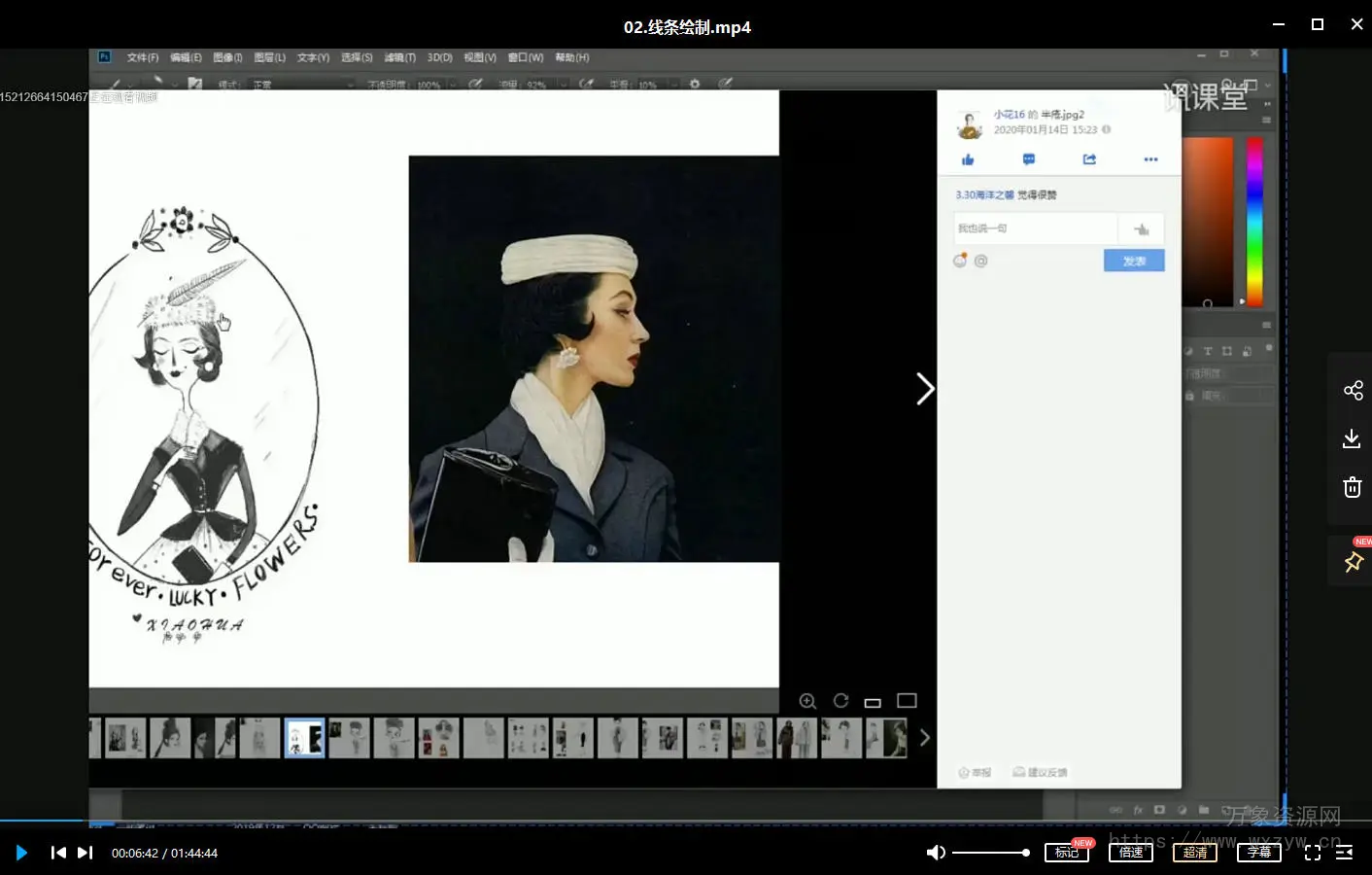Click the right arrow to next image

pyautogui.click(x=924, y=389)
